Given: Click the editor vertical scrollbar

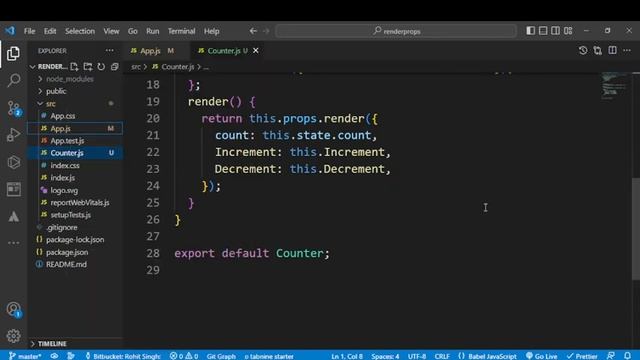Looking at the screenshot, I should click(x=636, y=229).
